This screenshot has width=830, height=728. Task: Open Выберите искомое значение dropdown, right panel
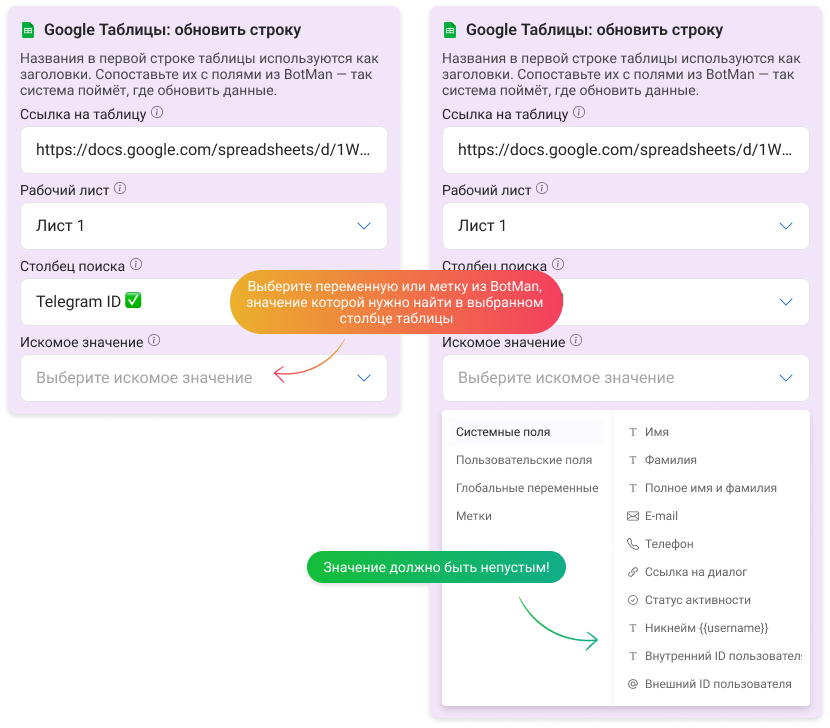click(626, 378)
